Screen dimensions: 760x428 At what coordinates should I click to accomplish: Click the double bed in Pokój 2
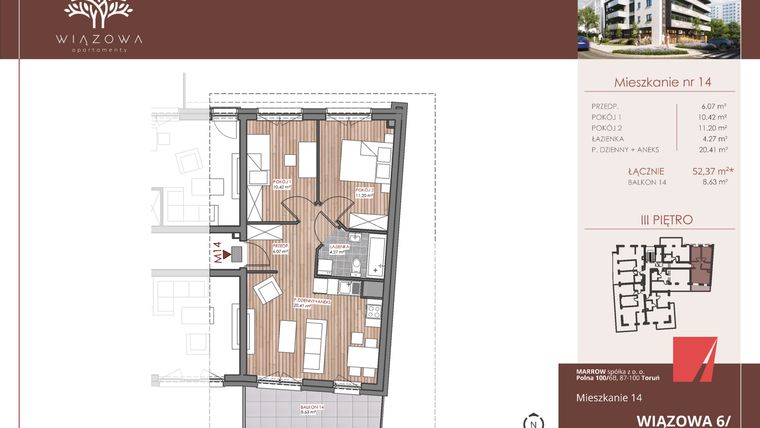(366, 163)
